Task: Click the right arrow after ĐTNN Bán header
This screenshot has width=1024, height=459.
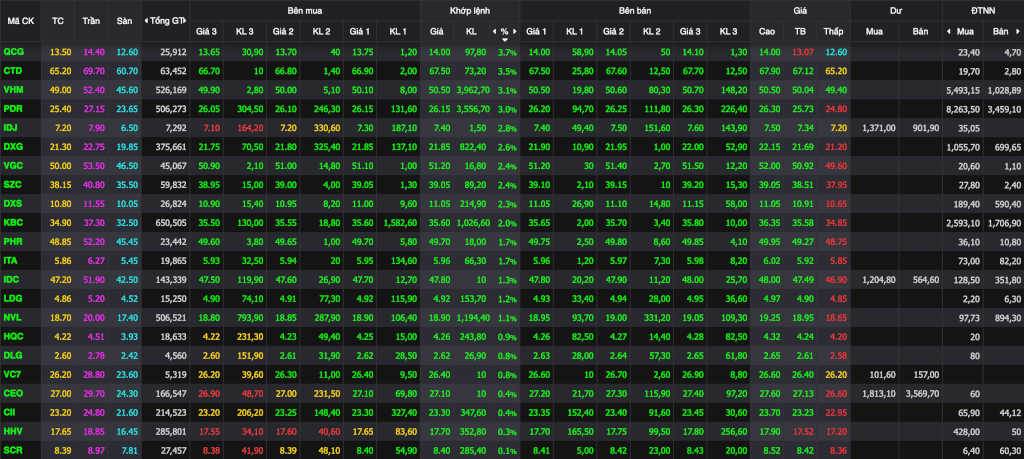Action: click(1018, 31)
